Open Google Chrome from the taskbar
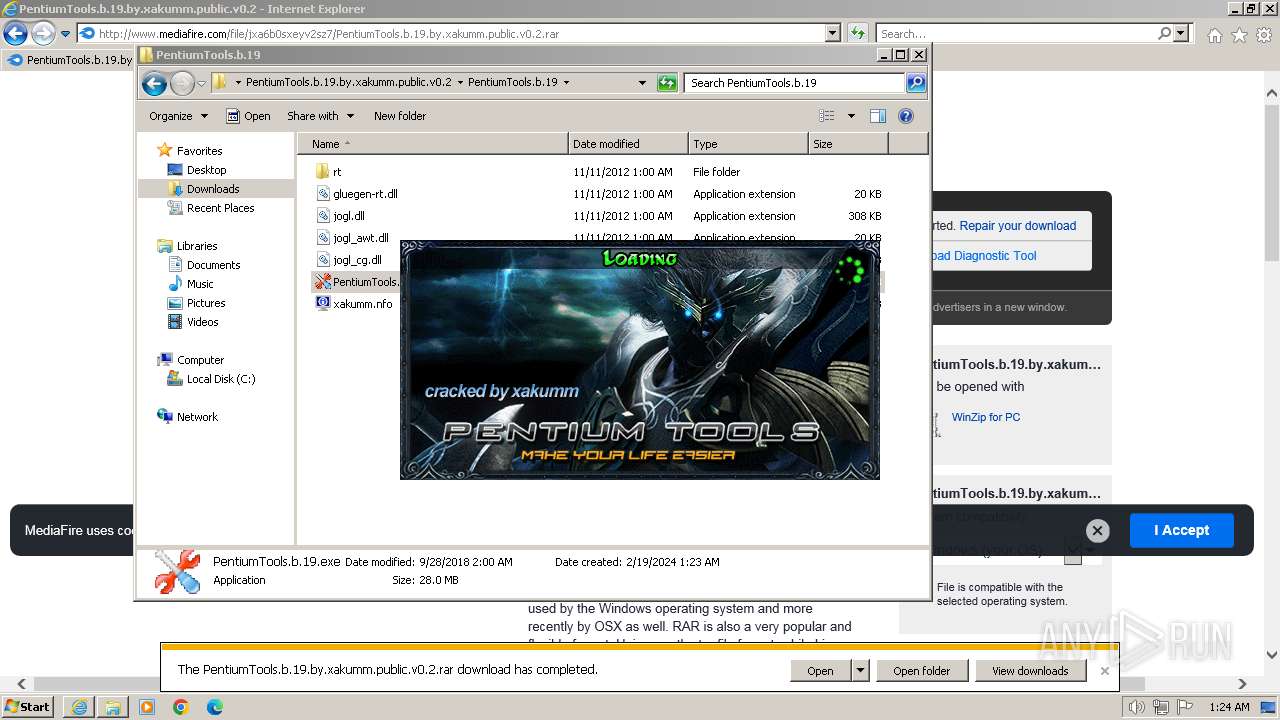This screenshot has width=1280, height=720. pyautogui.click(x=181, y=707)
